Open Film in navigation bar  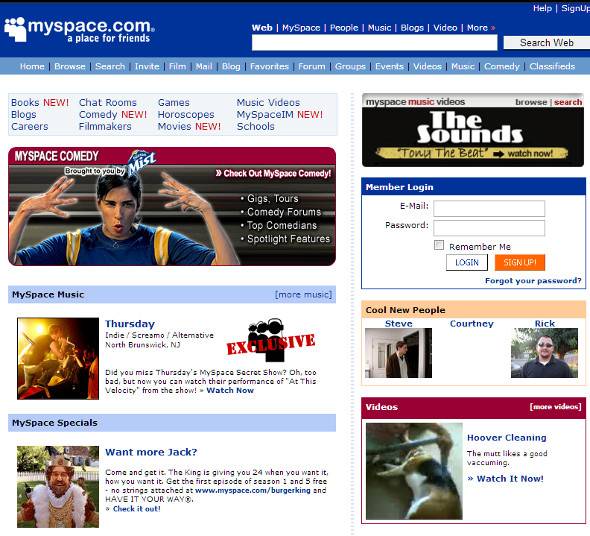[x=177, y=66]
